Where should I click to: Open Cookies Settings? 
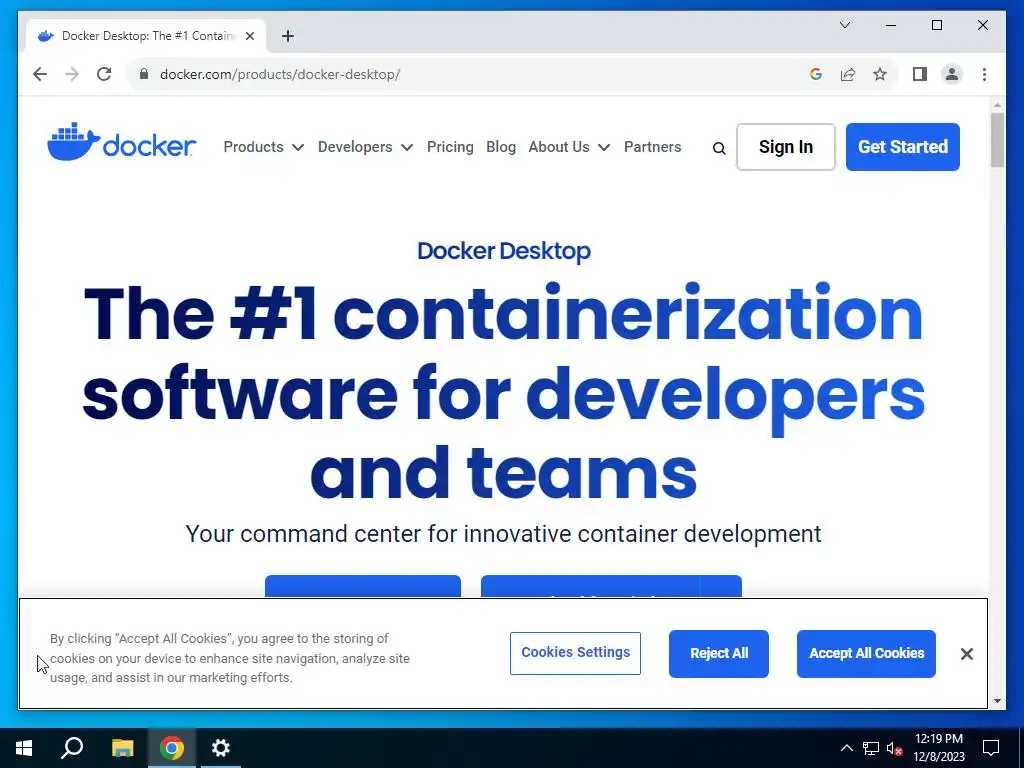[575, 653]
